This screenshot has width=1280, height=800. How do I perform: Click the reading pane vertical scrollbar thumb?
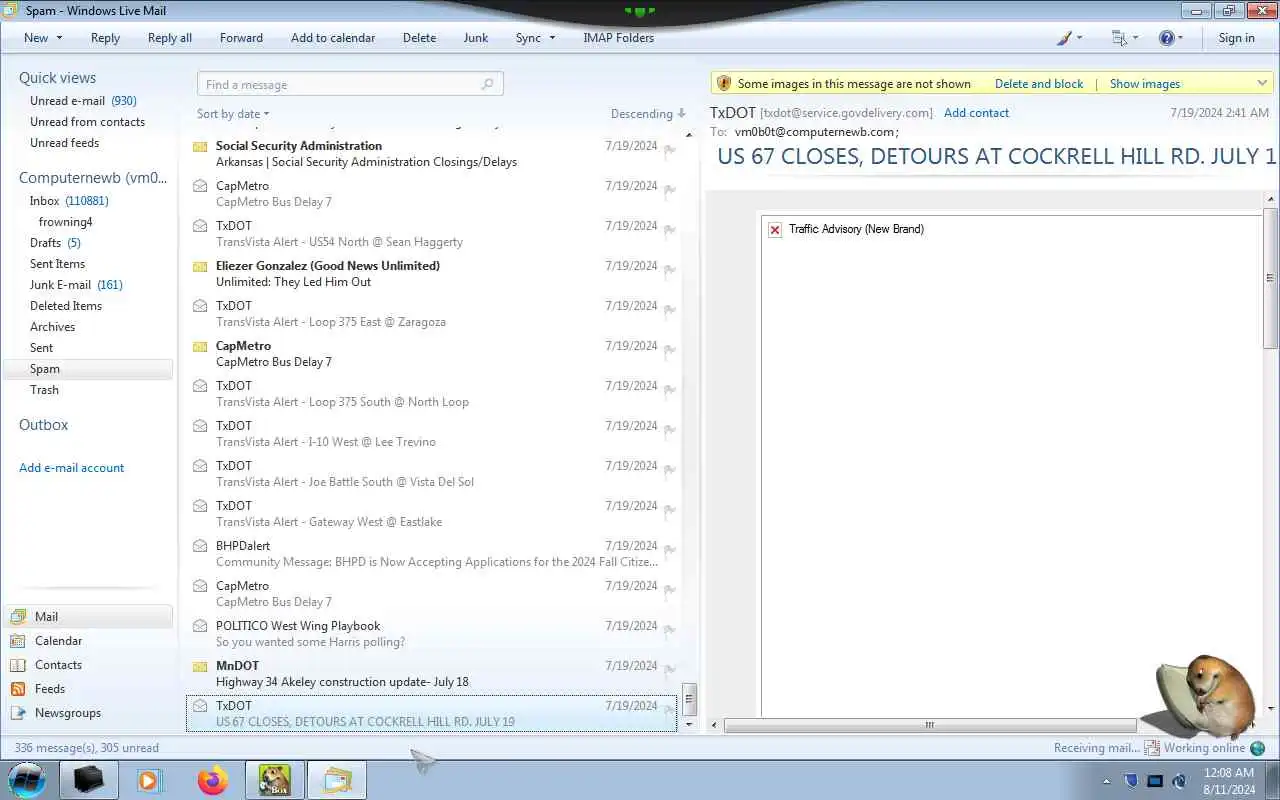(x=1271, y=278)
